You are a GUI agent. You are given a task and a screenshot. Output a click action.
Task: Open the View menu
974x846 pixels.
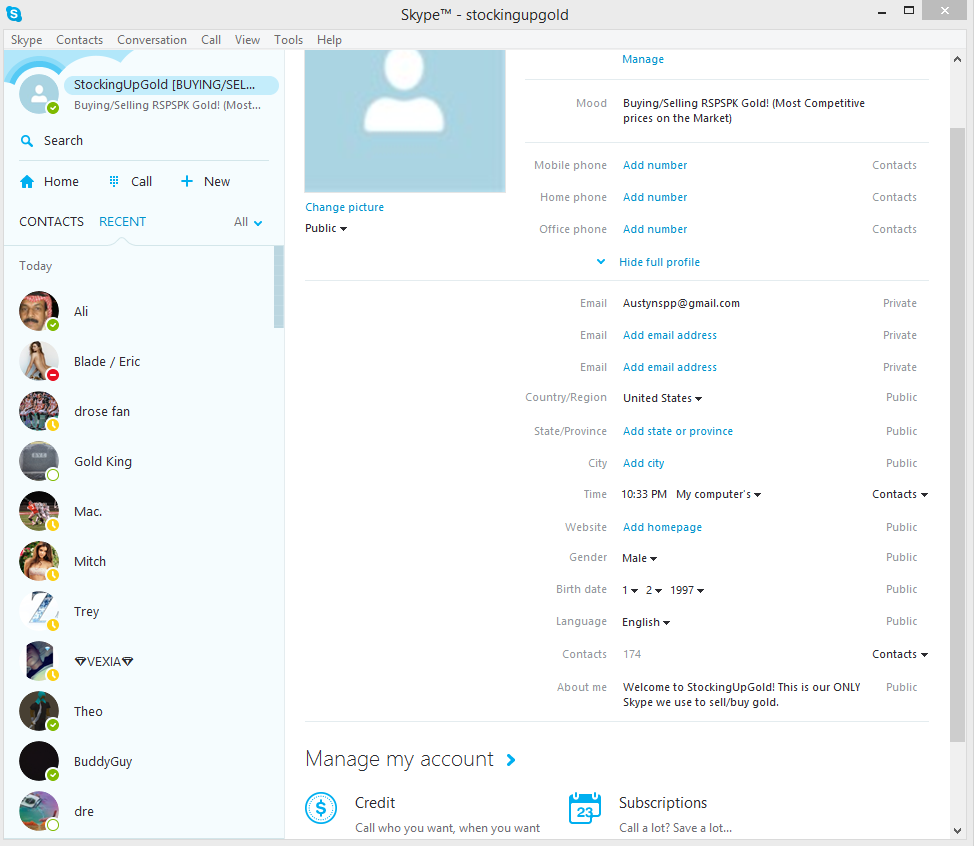(247, 40)
